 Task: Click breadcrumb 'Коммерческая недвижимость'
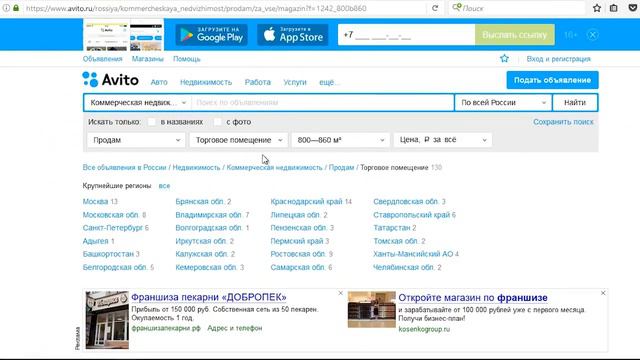274,167
